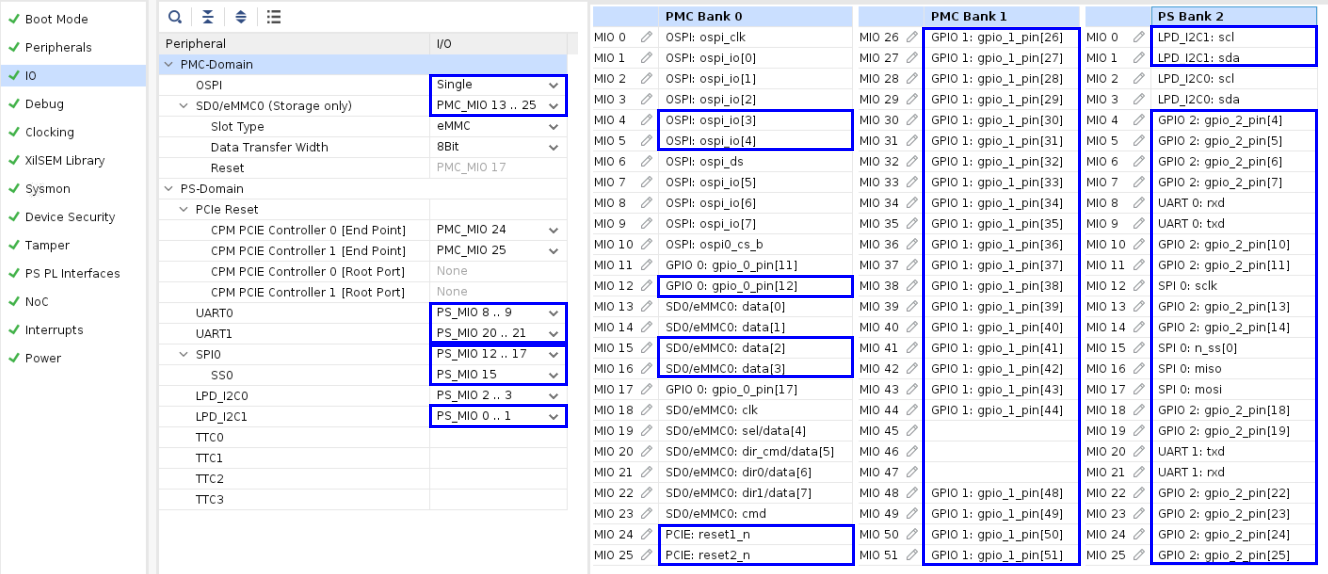Click pencil edit icon for PMC MIO 26
Screen dimensions: 1328x574
(x=912, y=37)
